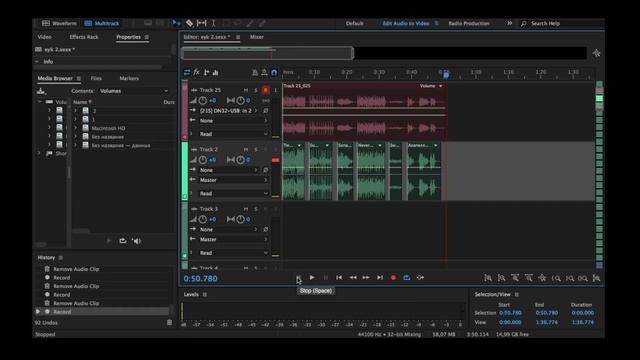Open Track 2 output Master dropdown
Viewport: 640px width, 360px height.
click(x=233, y=180)
